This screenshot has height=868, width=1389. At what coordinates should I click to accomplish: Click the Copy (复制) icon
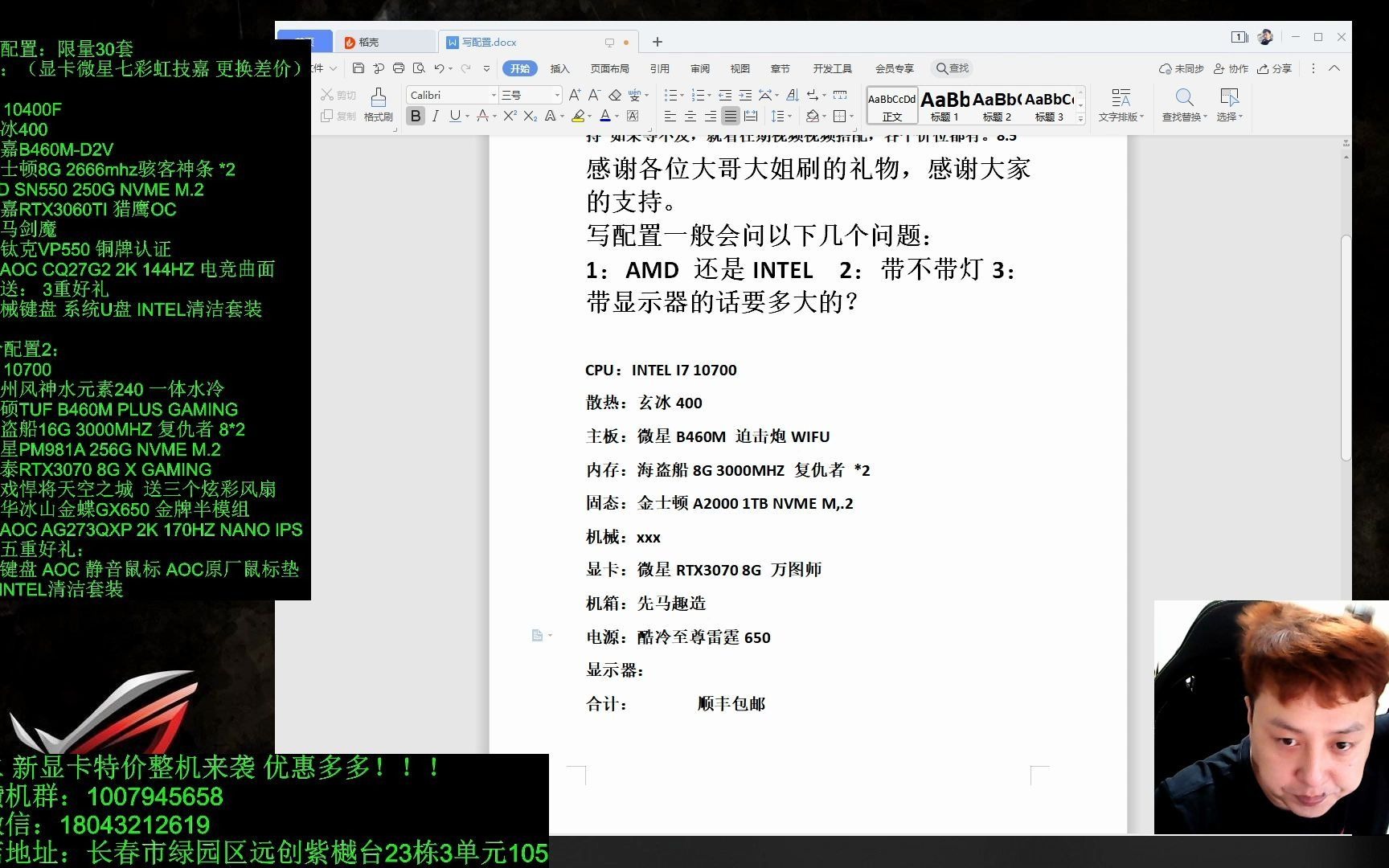(338, 116)
